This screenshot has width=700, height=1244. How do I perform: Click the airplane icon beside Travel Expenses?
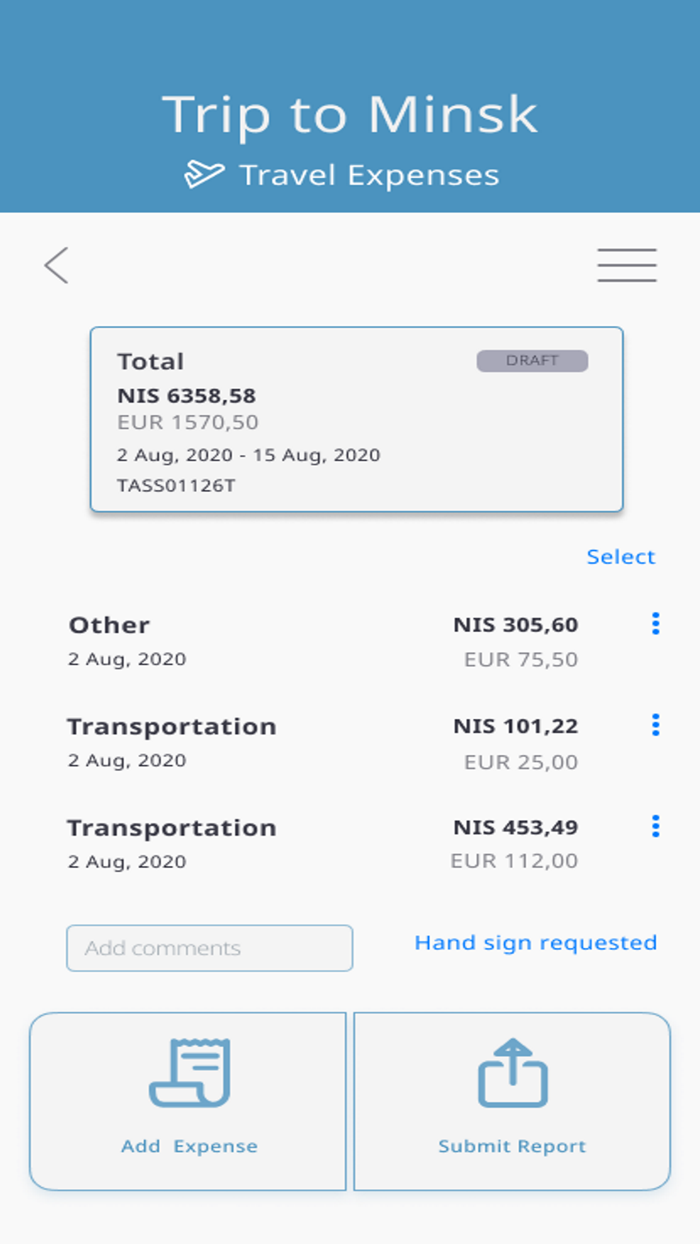click(x=205, y=172)
